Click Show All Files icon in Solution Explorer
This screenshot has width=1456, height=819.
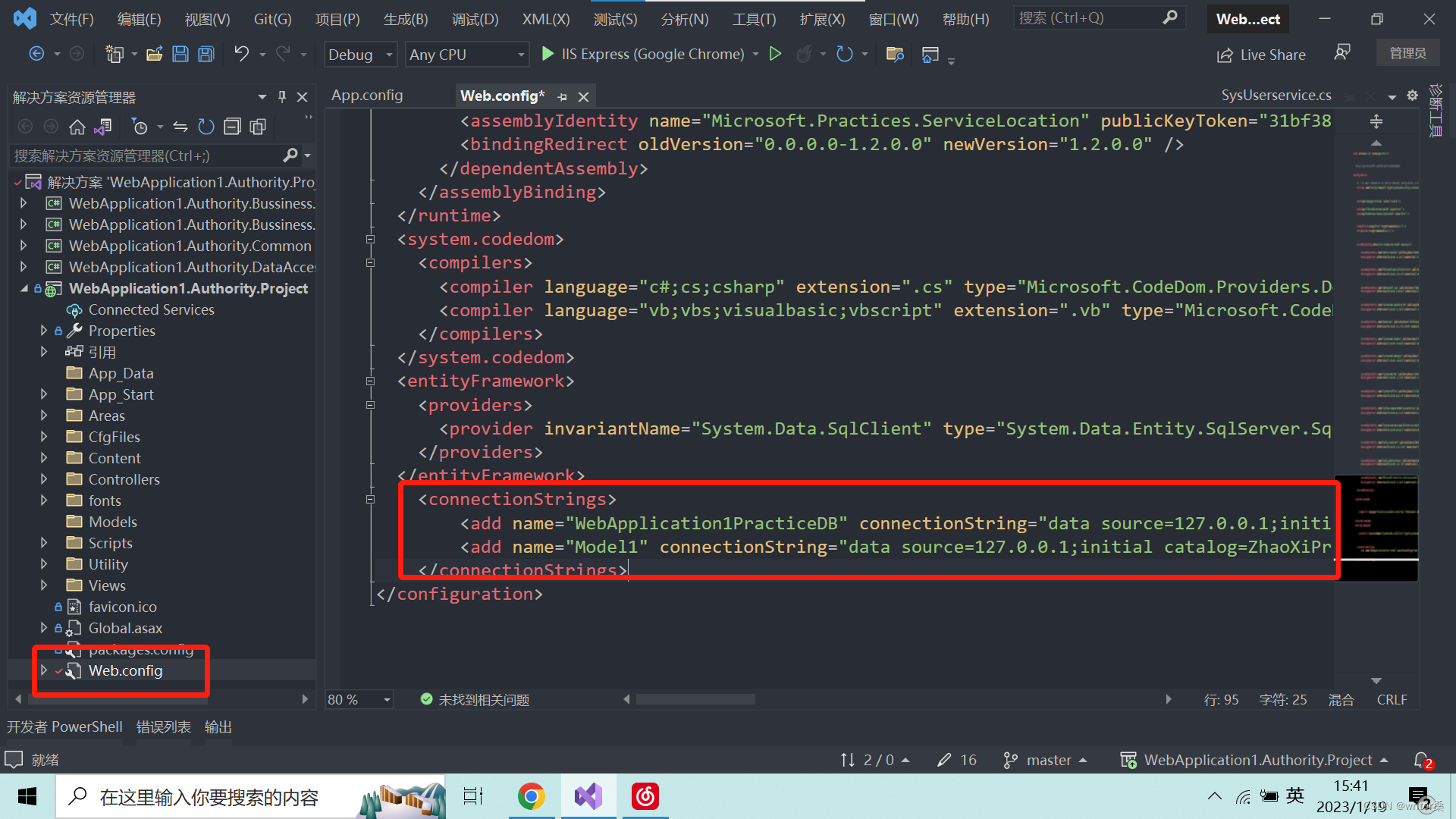point(258,127)
